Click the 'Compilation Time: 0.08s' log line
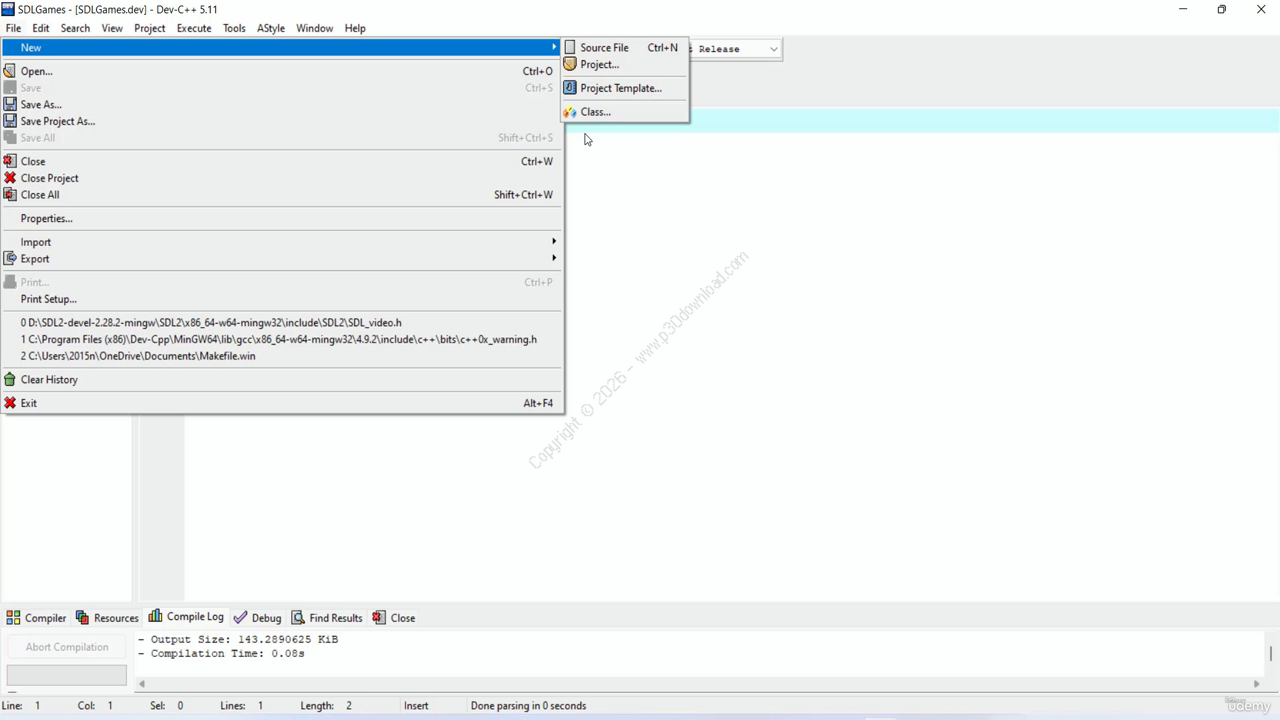The image size is (1280, 720). [221, 653]
